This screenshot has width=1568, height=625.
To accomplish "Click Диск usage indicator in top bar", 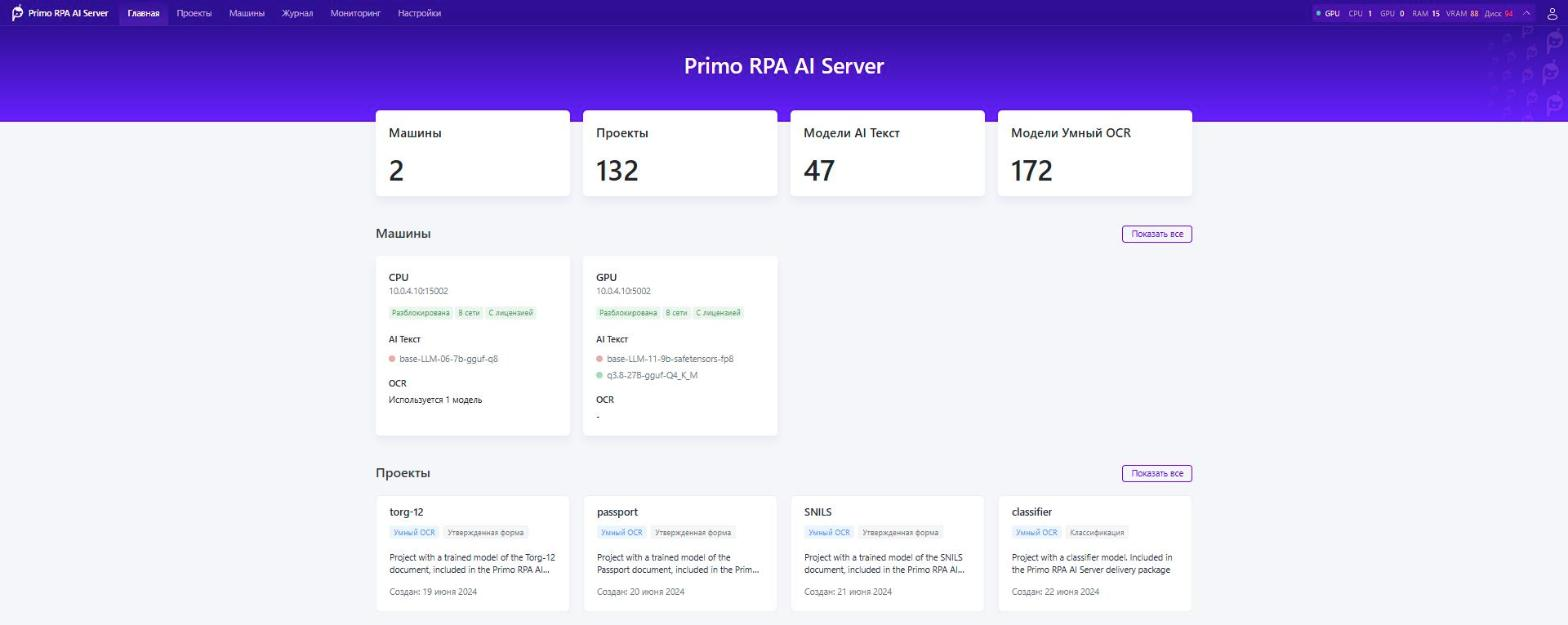I will [x=1498, y=13].
